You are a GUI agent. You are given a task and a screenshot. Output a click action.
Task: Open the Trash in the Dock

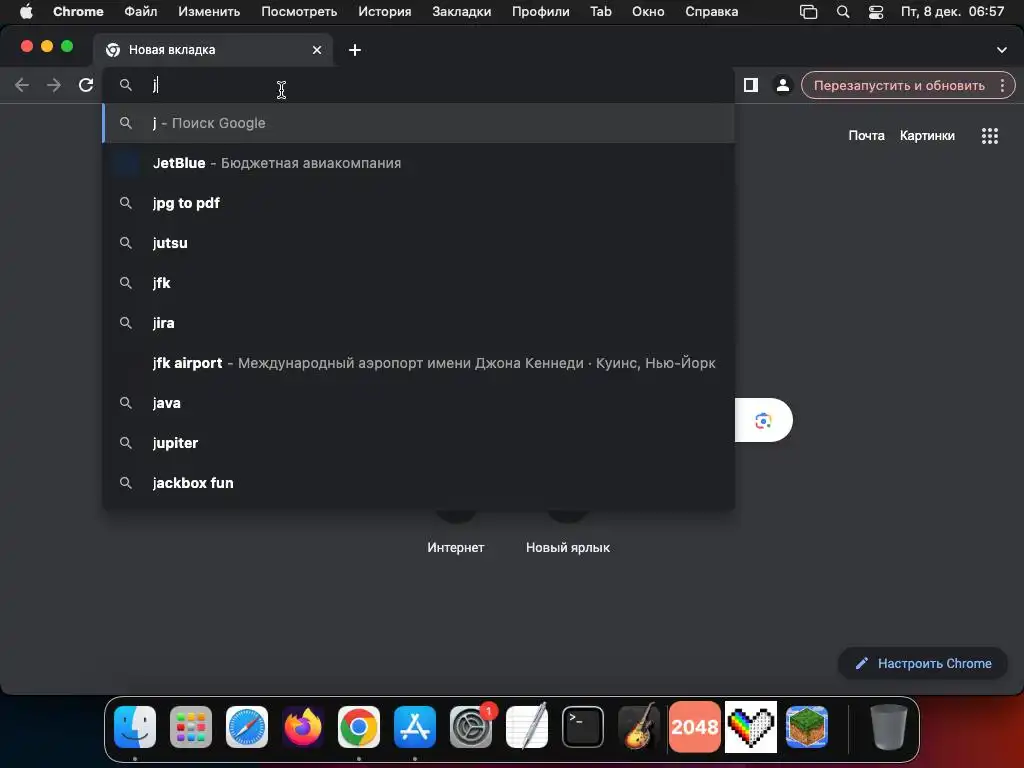(888, 726)
